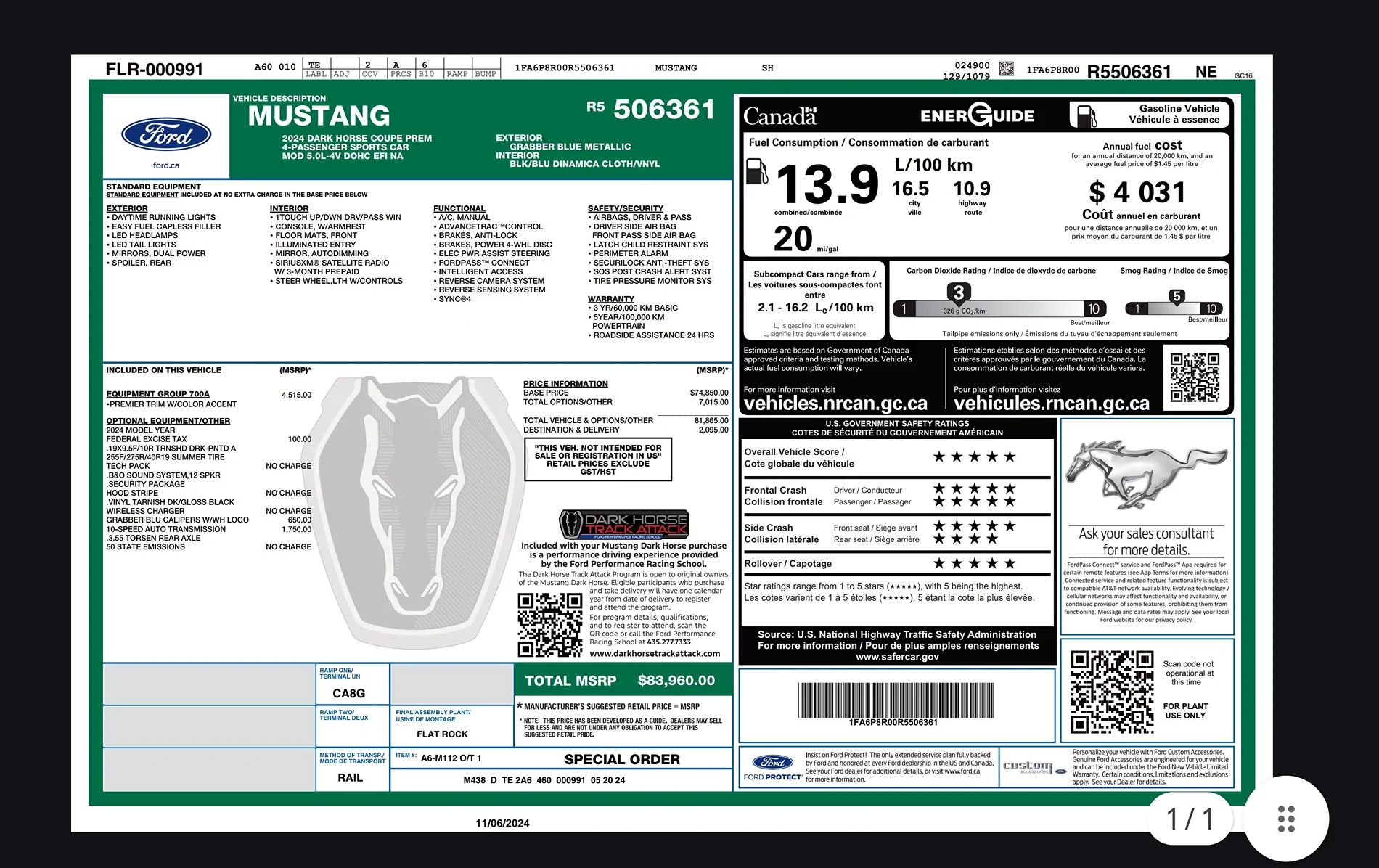1379x868 pixels.
Task: Click the Custom Accessories logo
Action: pos(1034,767)
